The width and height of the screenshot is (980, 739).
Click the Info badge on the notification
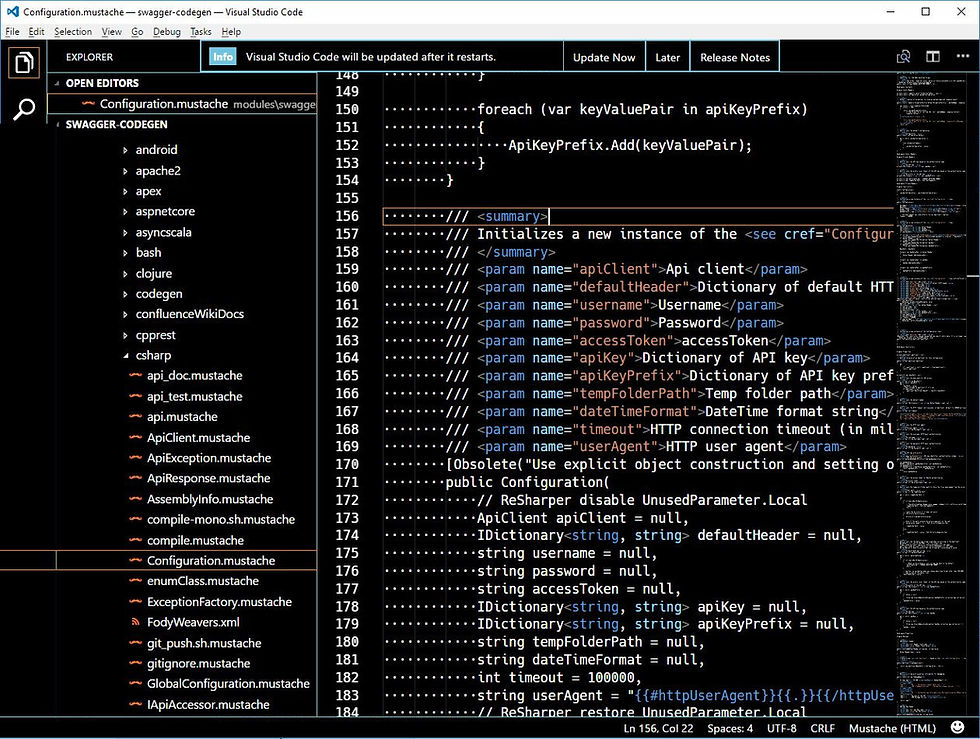click(222, 57)
